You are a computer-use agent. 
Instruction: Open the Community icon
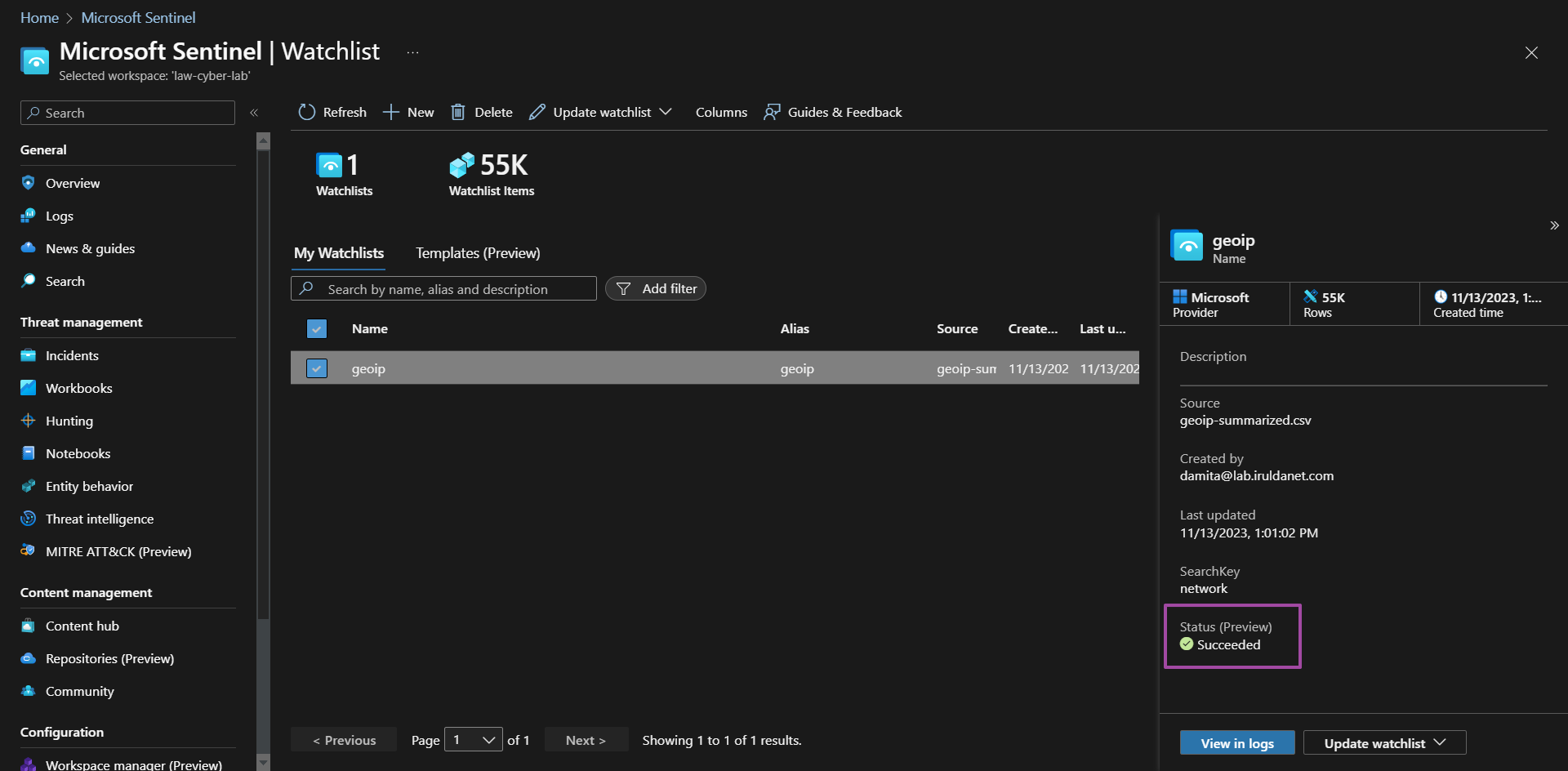tap(29, 691)
